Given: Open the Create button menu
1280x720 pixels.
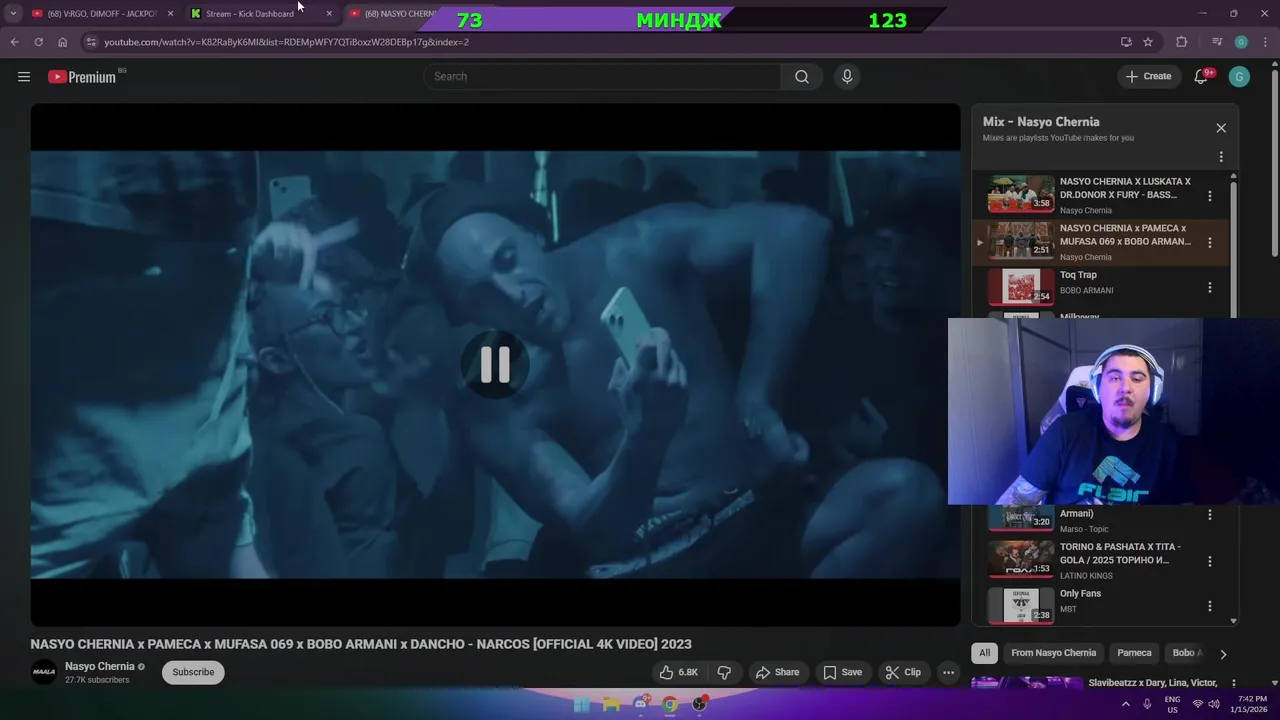Looking at the screenshot, I should [x=1148, y=76].
